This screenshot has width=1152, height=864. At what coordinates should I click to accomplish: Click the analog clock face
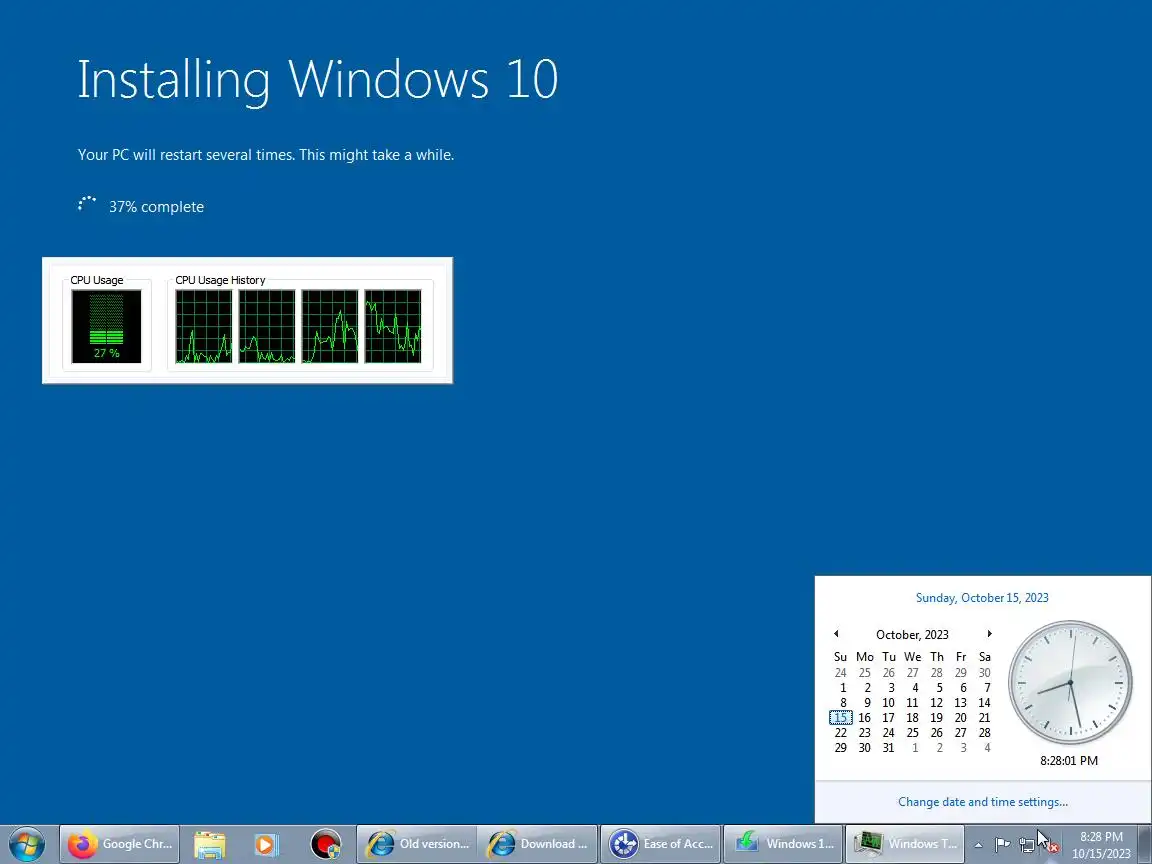(x=1070, y=683)
